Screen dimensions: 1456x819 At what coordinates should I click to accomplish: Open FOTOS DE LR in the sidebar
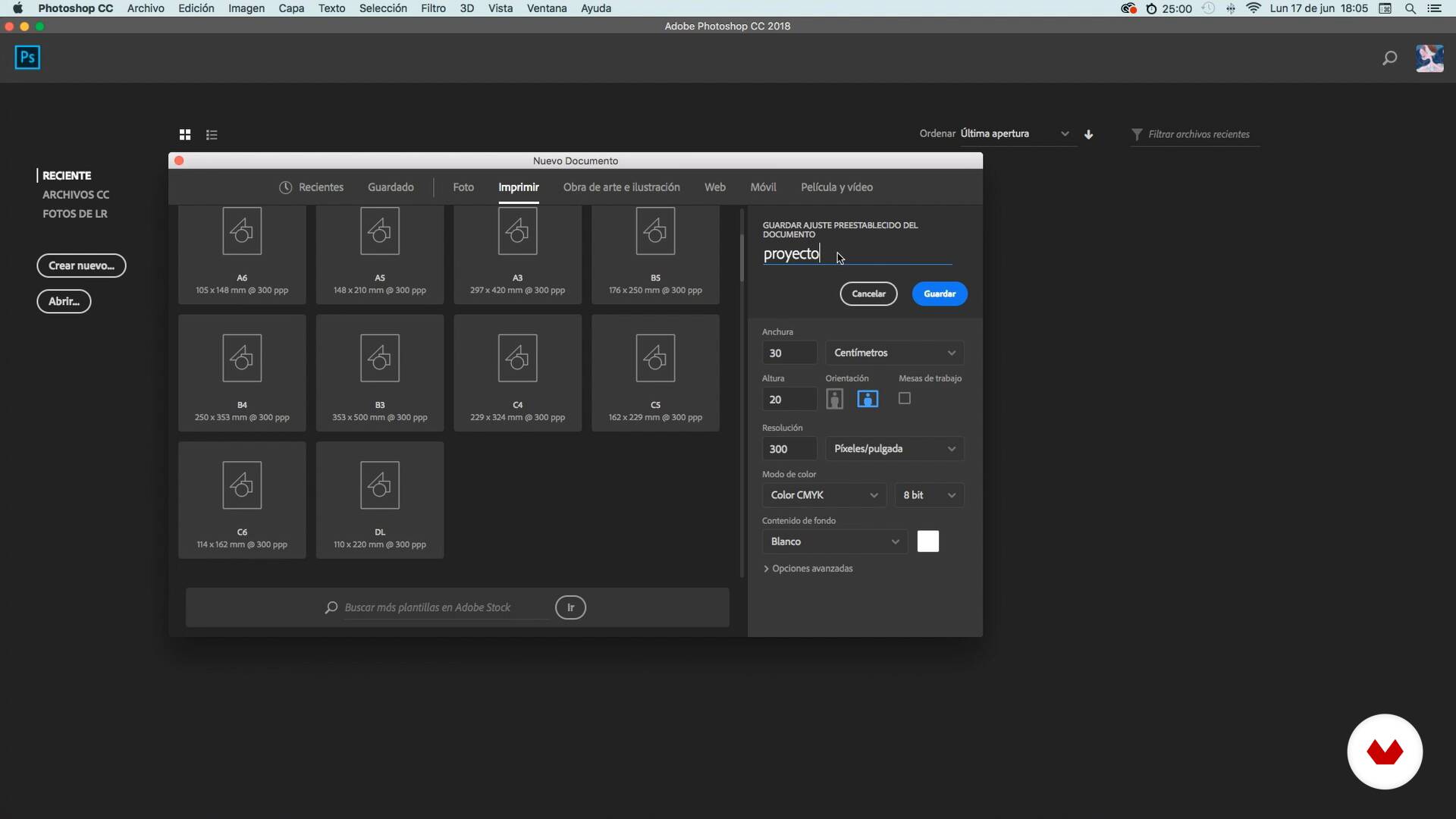[75, 214]
